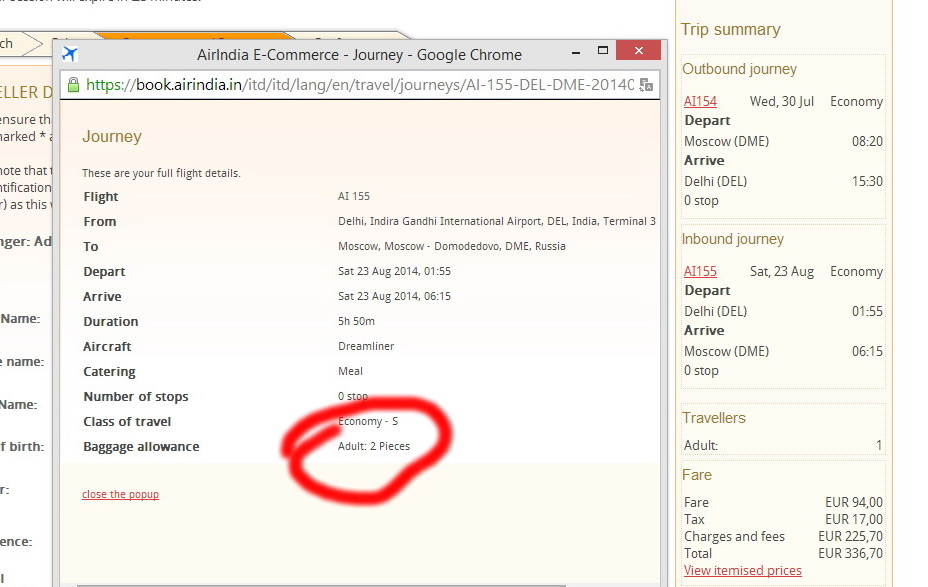Open the AI155 inbound flight link

[700, 271]
